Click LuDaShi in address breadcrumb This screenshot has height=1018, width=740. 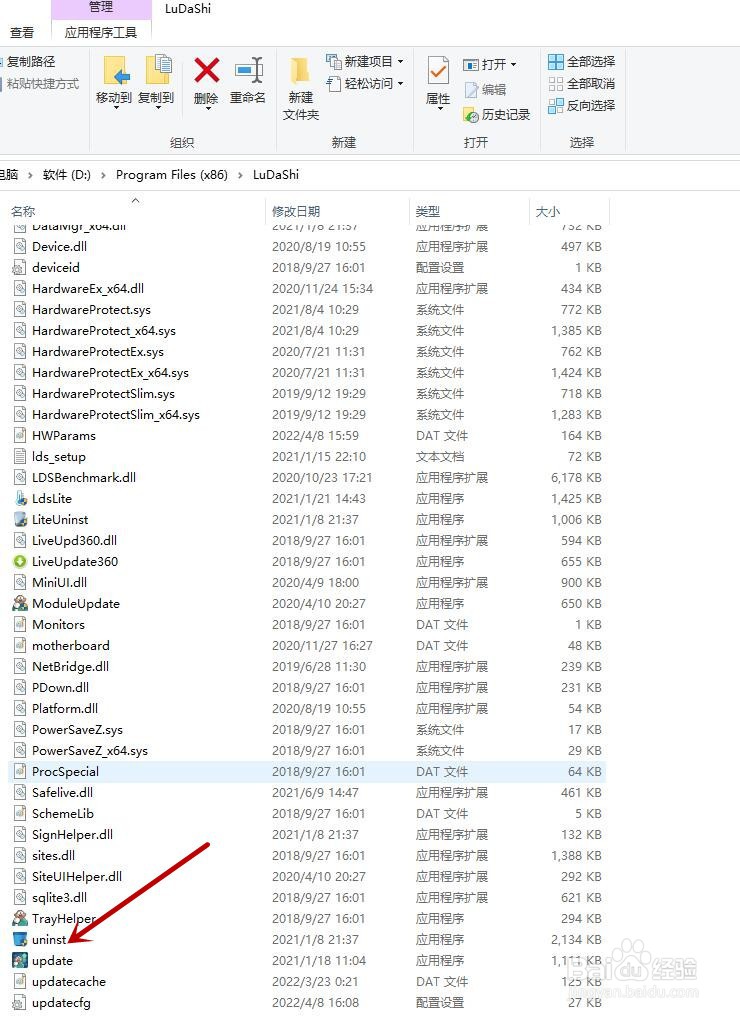click(x=276, y=175)
